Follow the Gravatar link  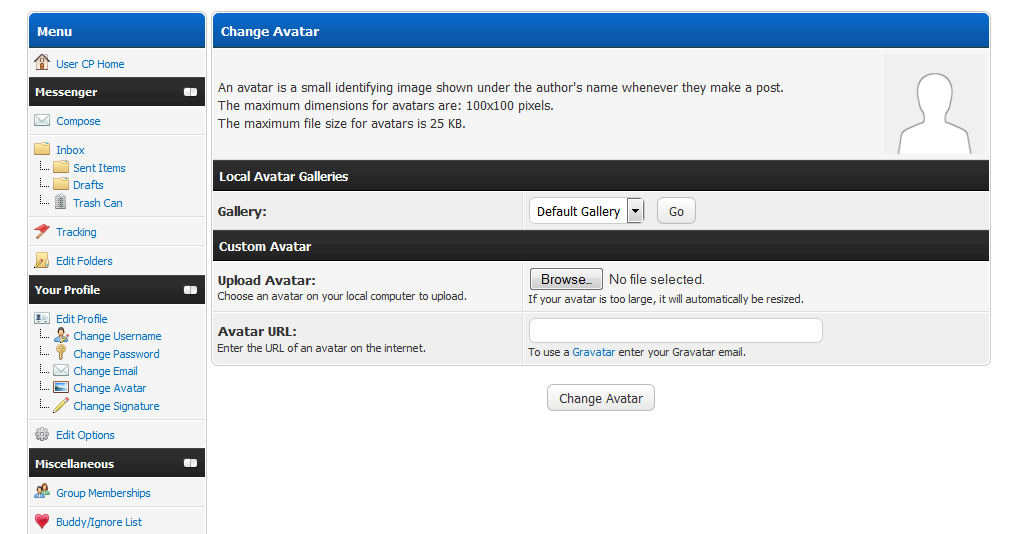[593, 352]
